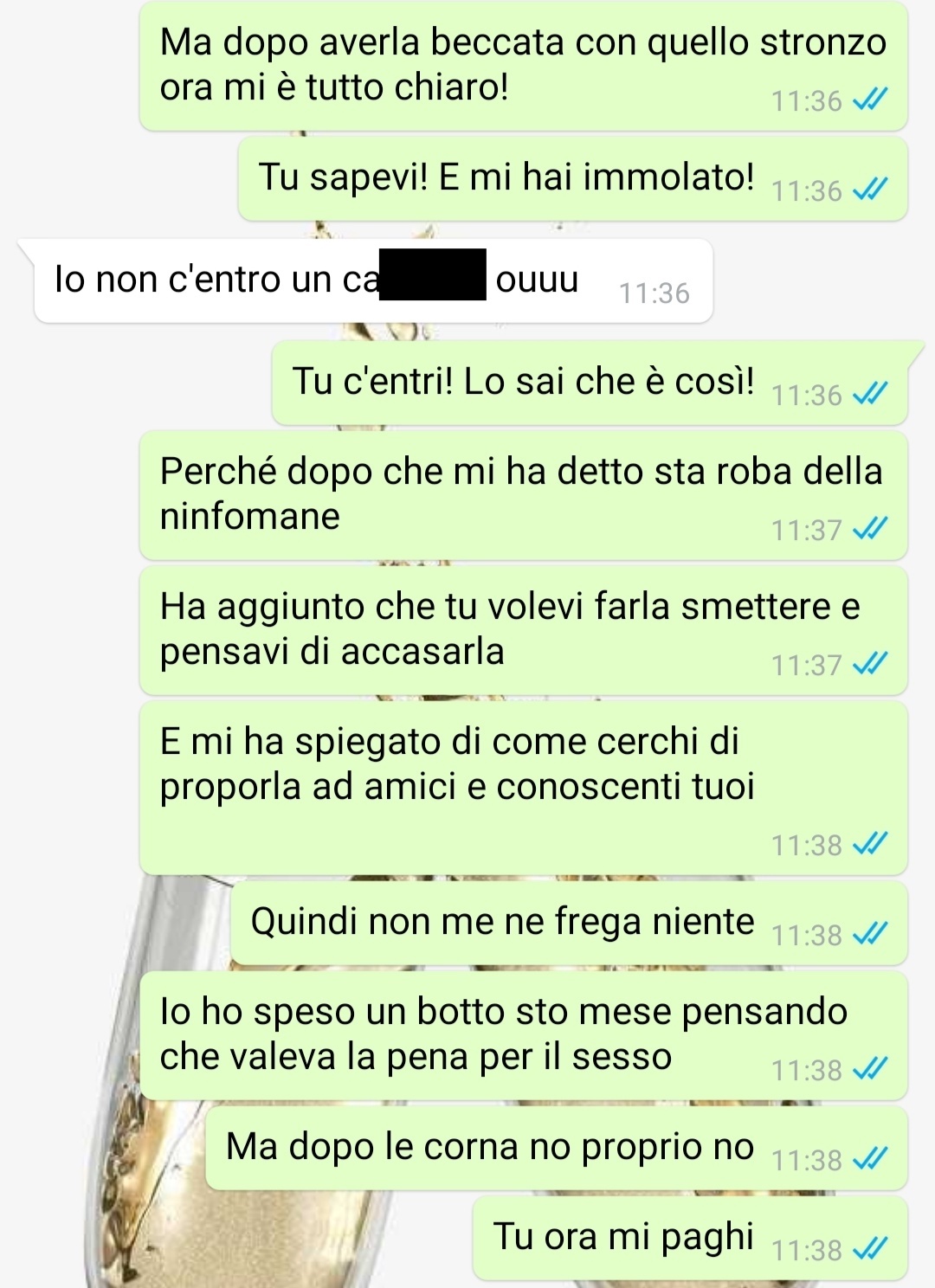The height and width of the screenshot is (1288, 935).
Task: Tap the message about 'proporla ad amici e conoscenti tuoi'
Action: (523, 787)
